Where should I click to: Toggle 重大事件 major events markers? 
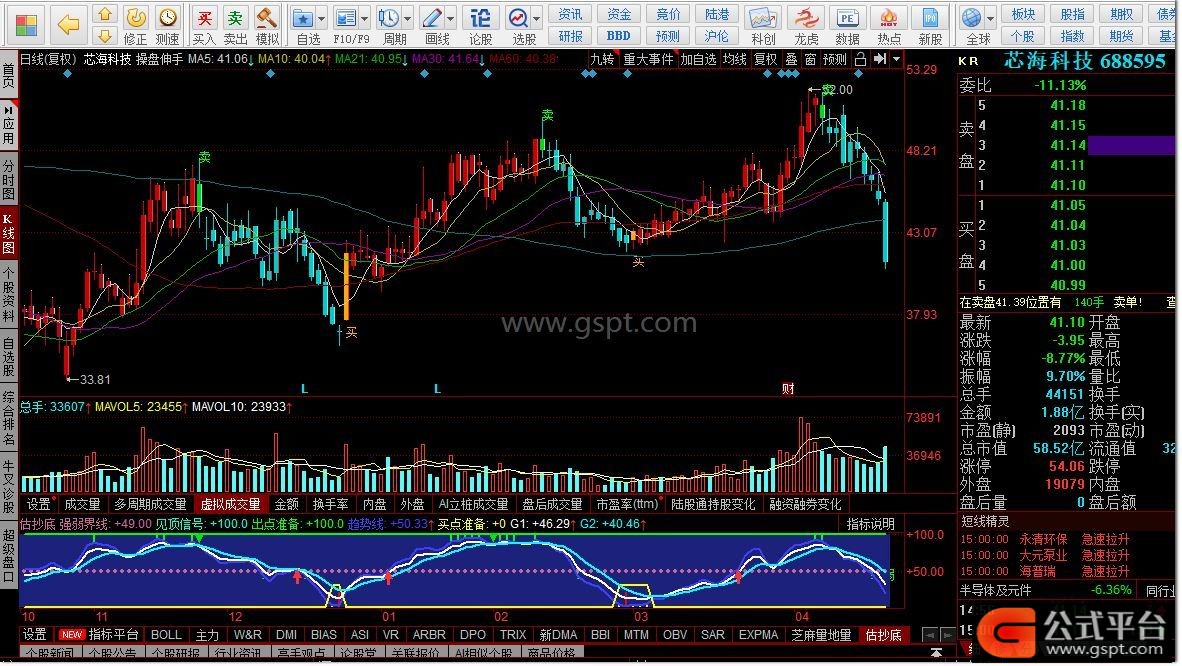(x=648, y=59)
